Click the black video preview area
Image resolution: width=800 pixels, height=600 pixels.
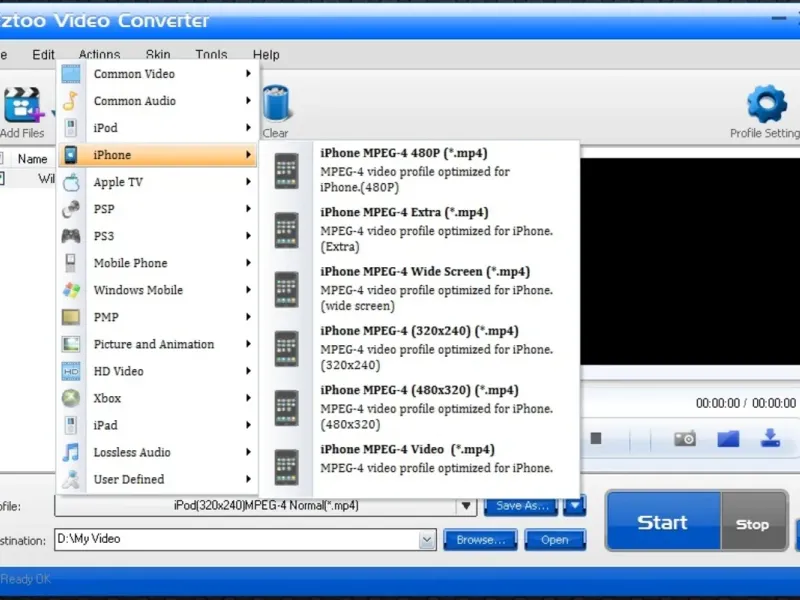(x=690, y=261)
